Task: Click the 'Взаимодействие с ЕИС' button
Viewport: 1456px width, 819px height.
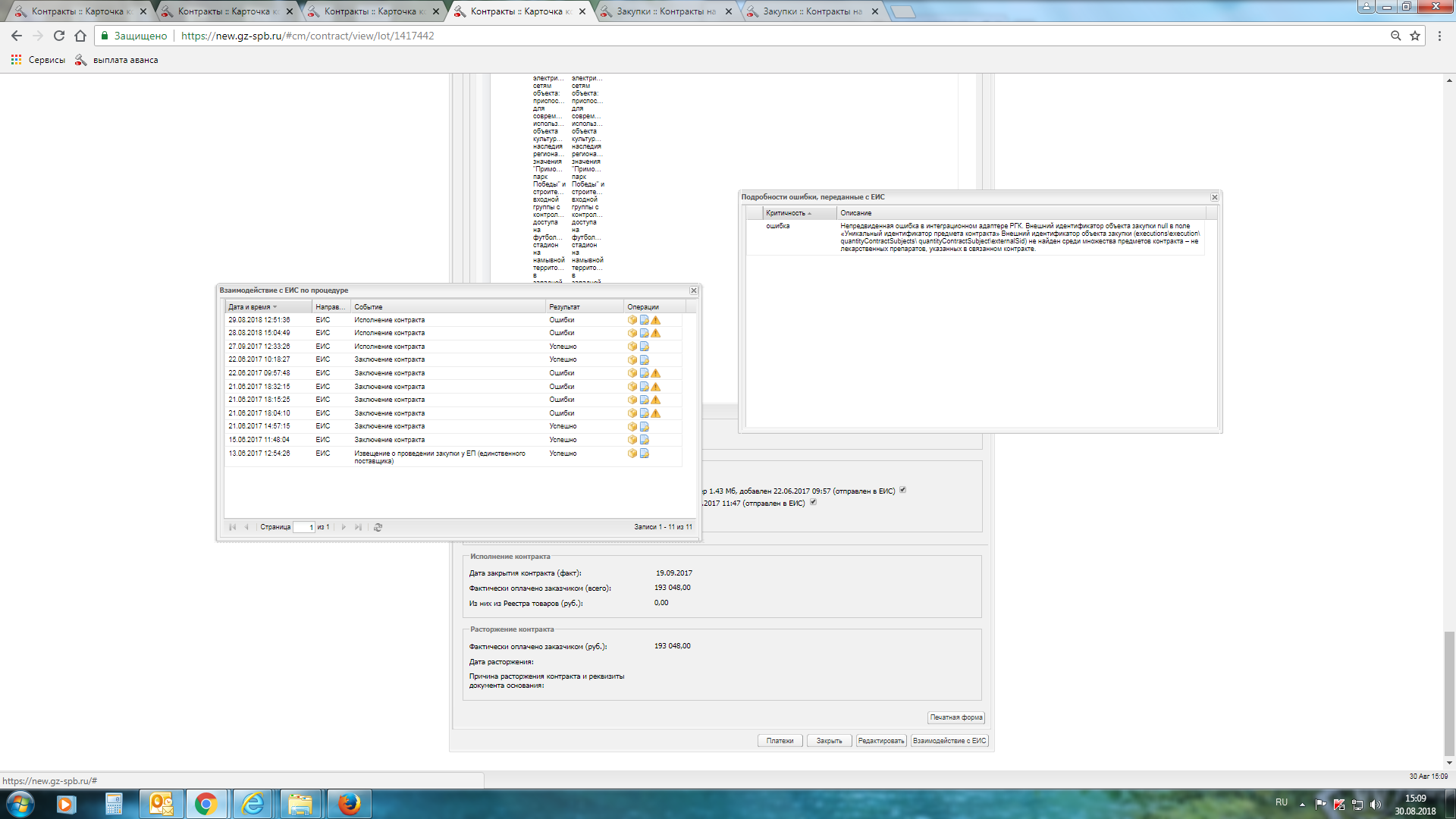Action: tap(949, 741)
